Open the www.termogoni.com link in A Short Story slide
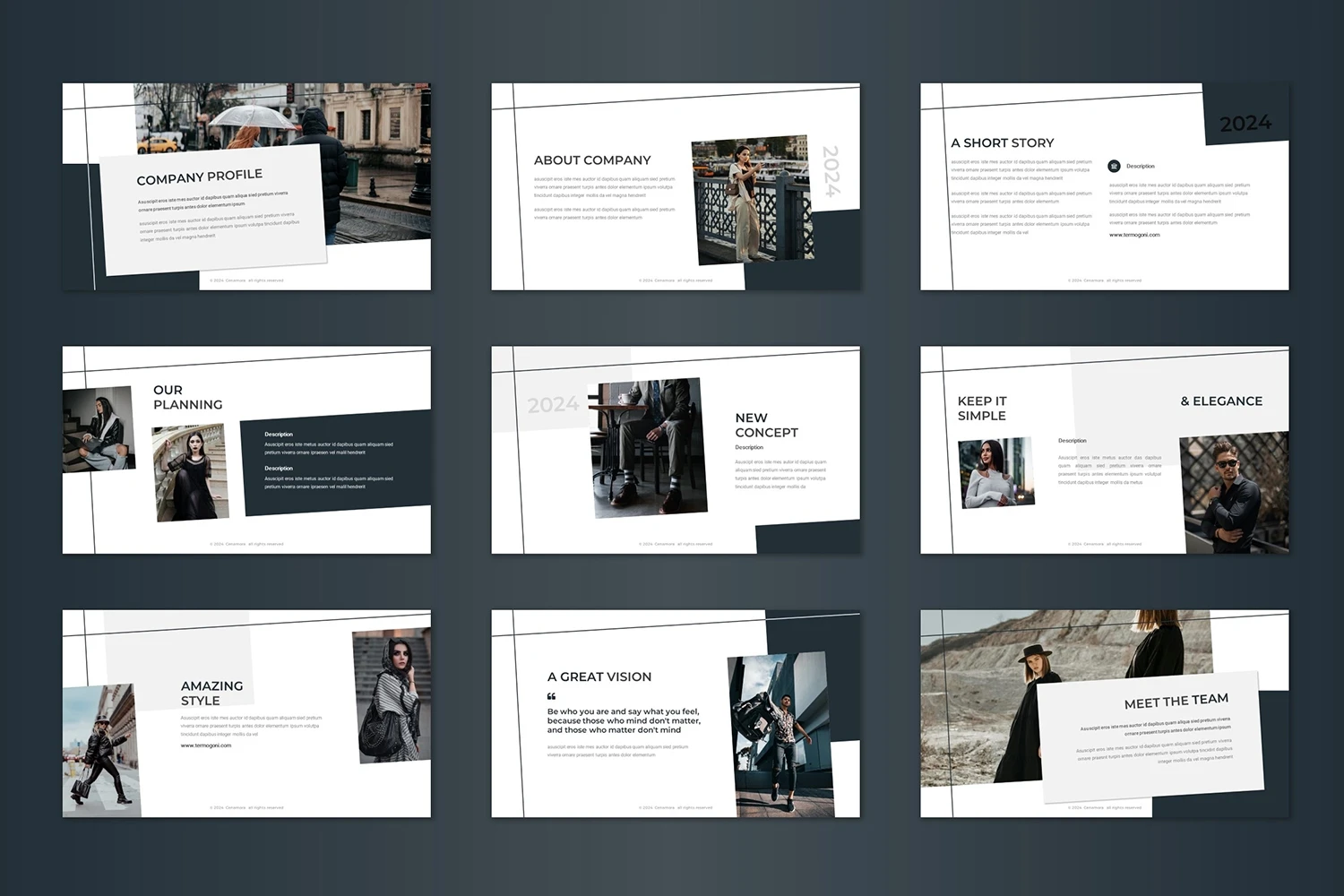 pyautogui.click(x=1133, y=235)
